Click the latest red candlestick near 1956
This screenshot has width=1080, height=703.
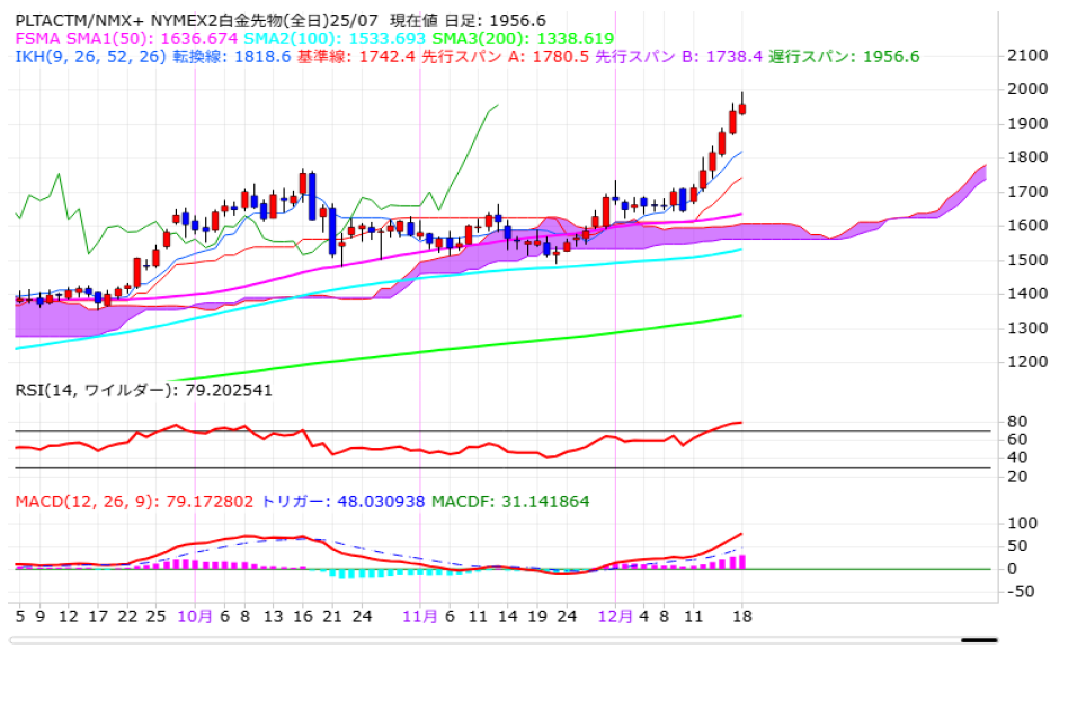[742, 108]
